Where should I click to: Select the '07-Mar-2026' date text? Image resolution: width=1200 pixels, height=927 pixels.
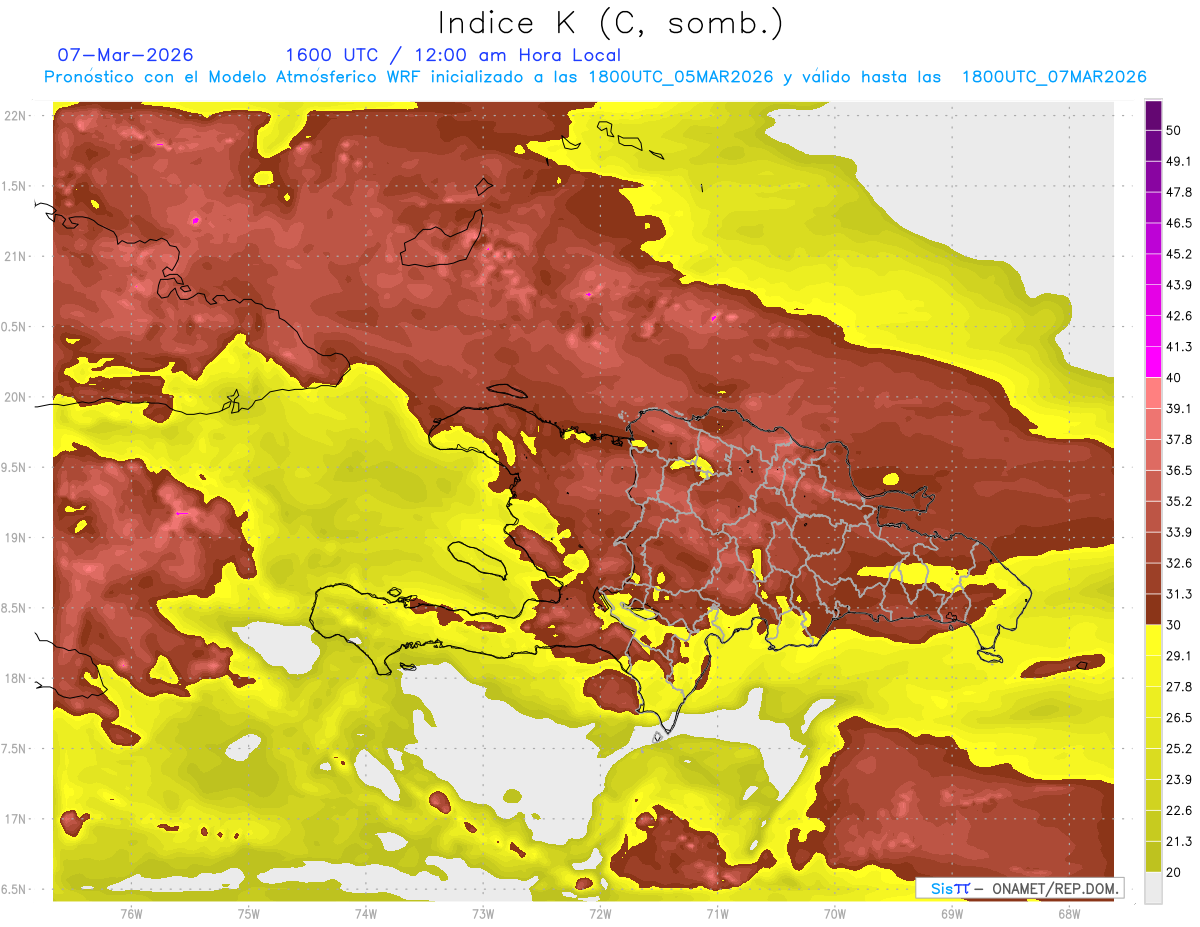click(125, 55)
